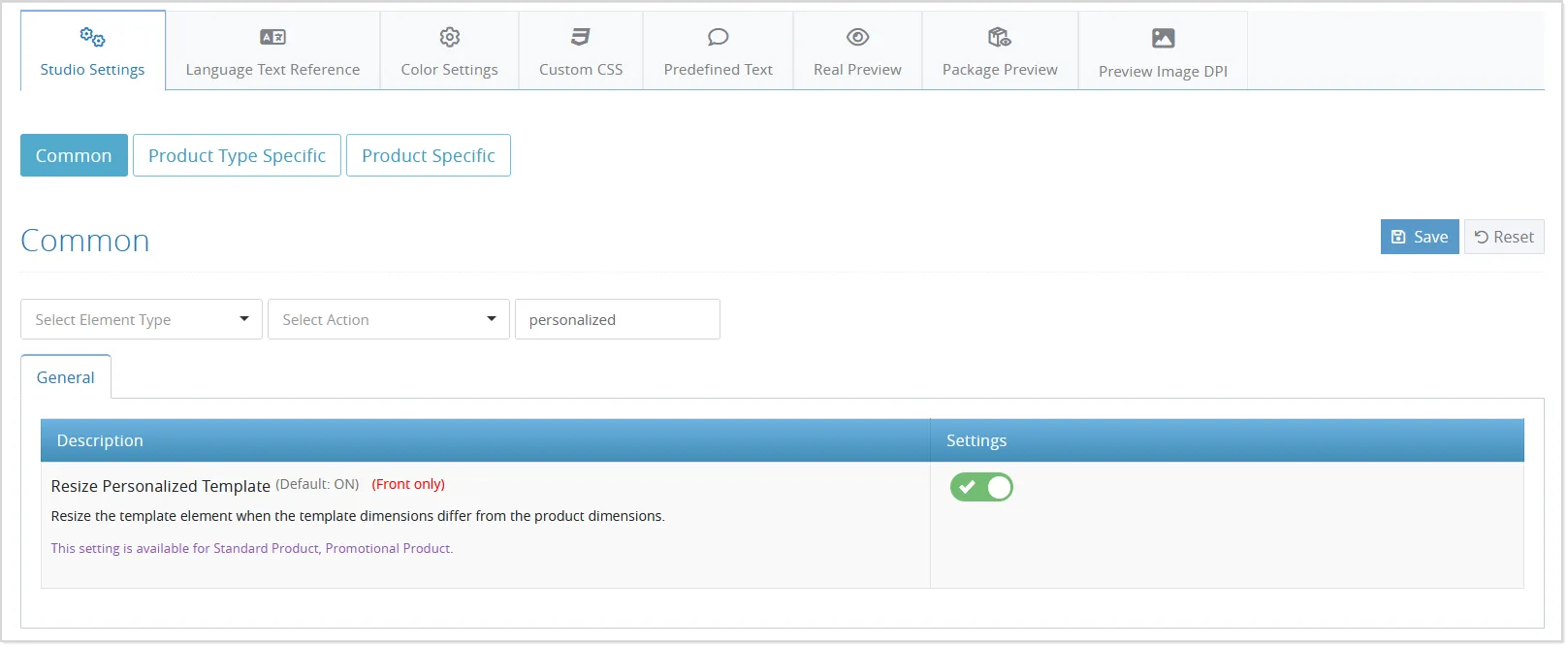Select the General tab

click(66, 377)
